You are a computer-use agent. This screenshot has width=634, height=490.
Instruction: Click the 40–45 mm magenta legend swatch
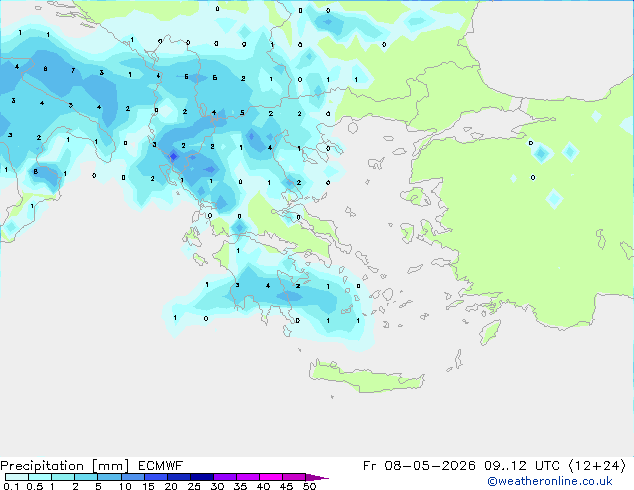tap(271, 477)
